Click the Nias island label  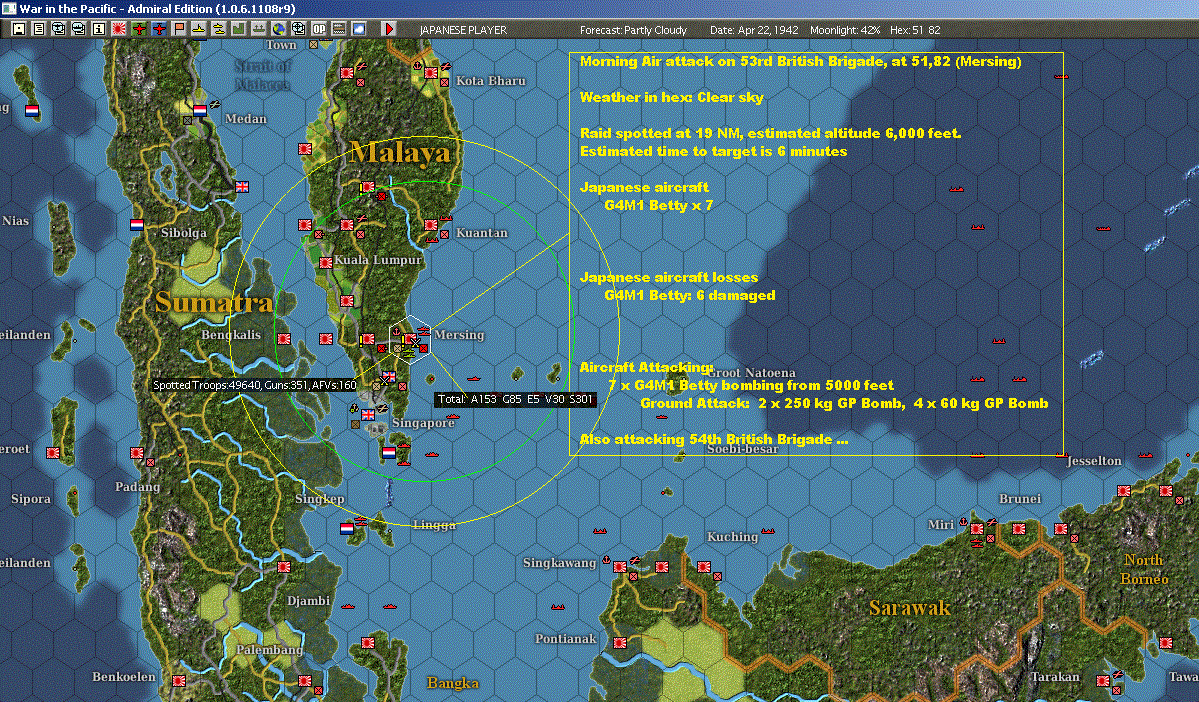15,221
